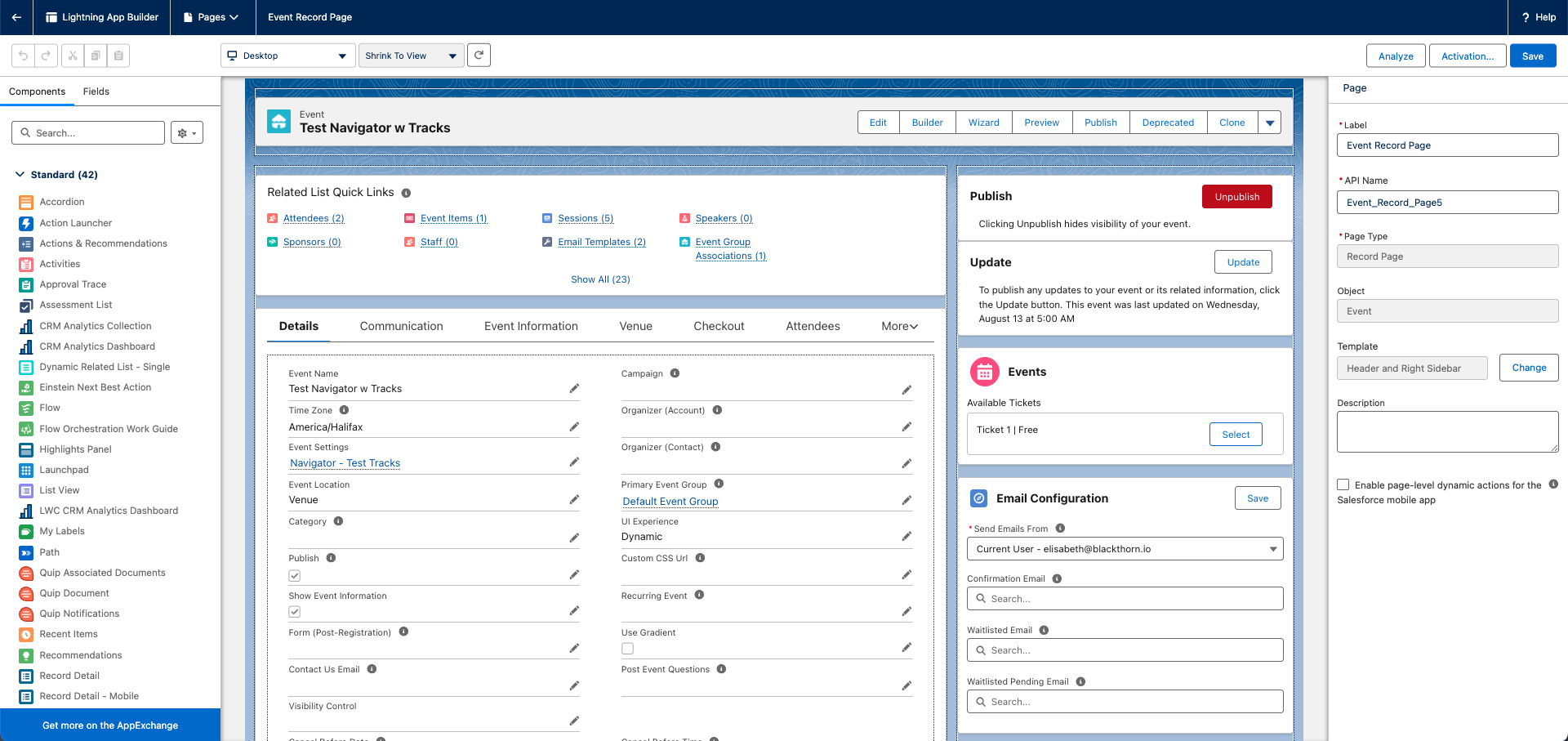The image size is (1568, 741).
Task: Click the Accordion component icon
Action: click(26, 202)
